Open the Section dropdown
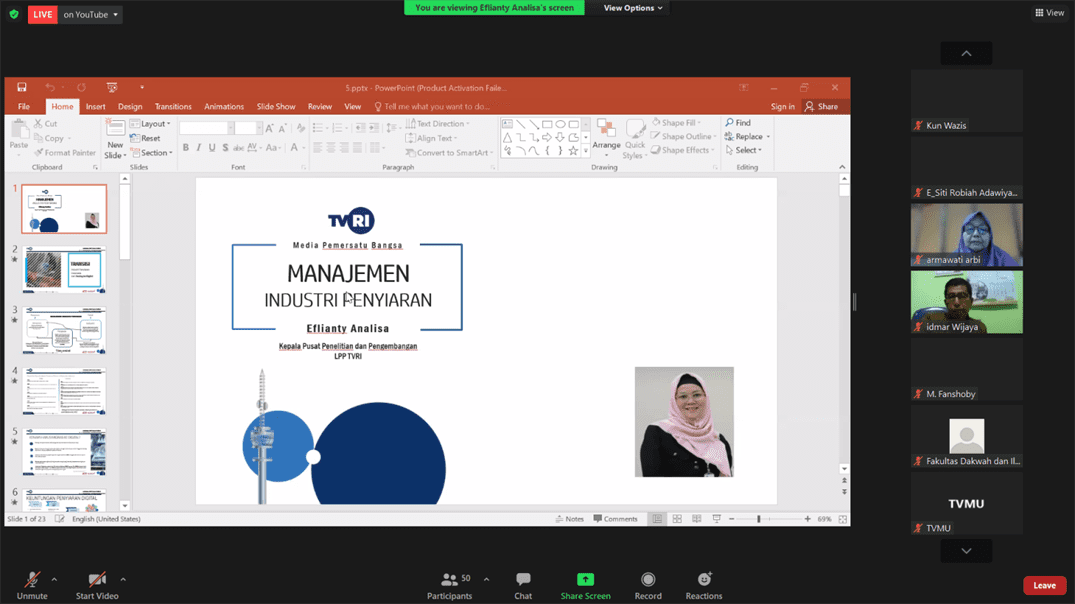The width and height of the screenshot is (1075, 604). [151, 153]
